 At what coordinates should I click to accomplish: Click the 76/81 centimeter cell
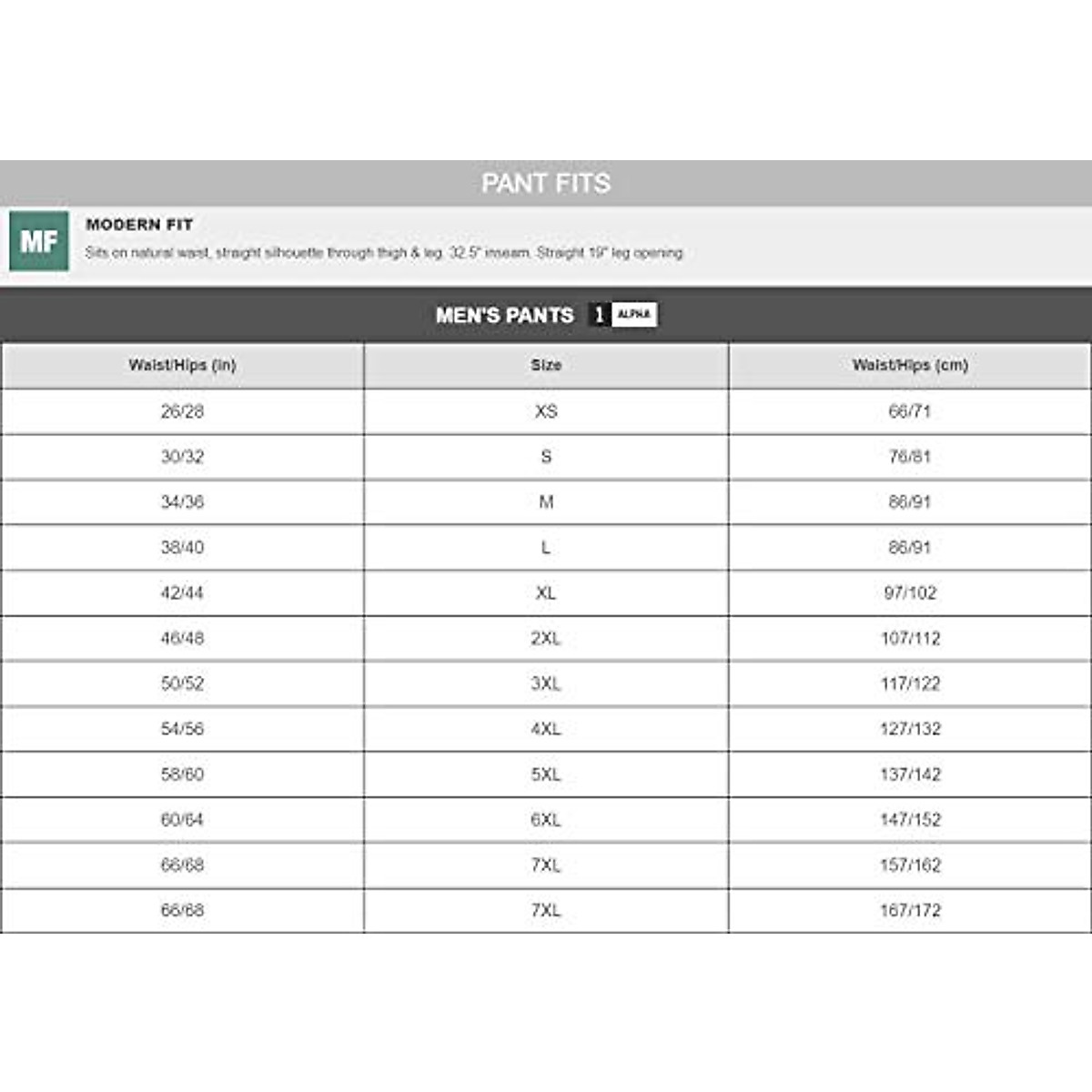pyautogui.click(x=910, y=457)
